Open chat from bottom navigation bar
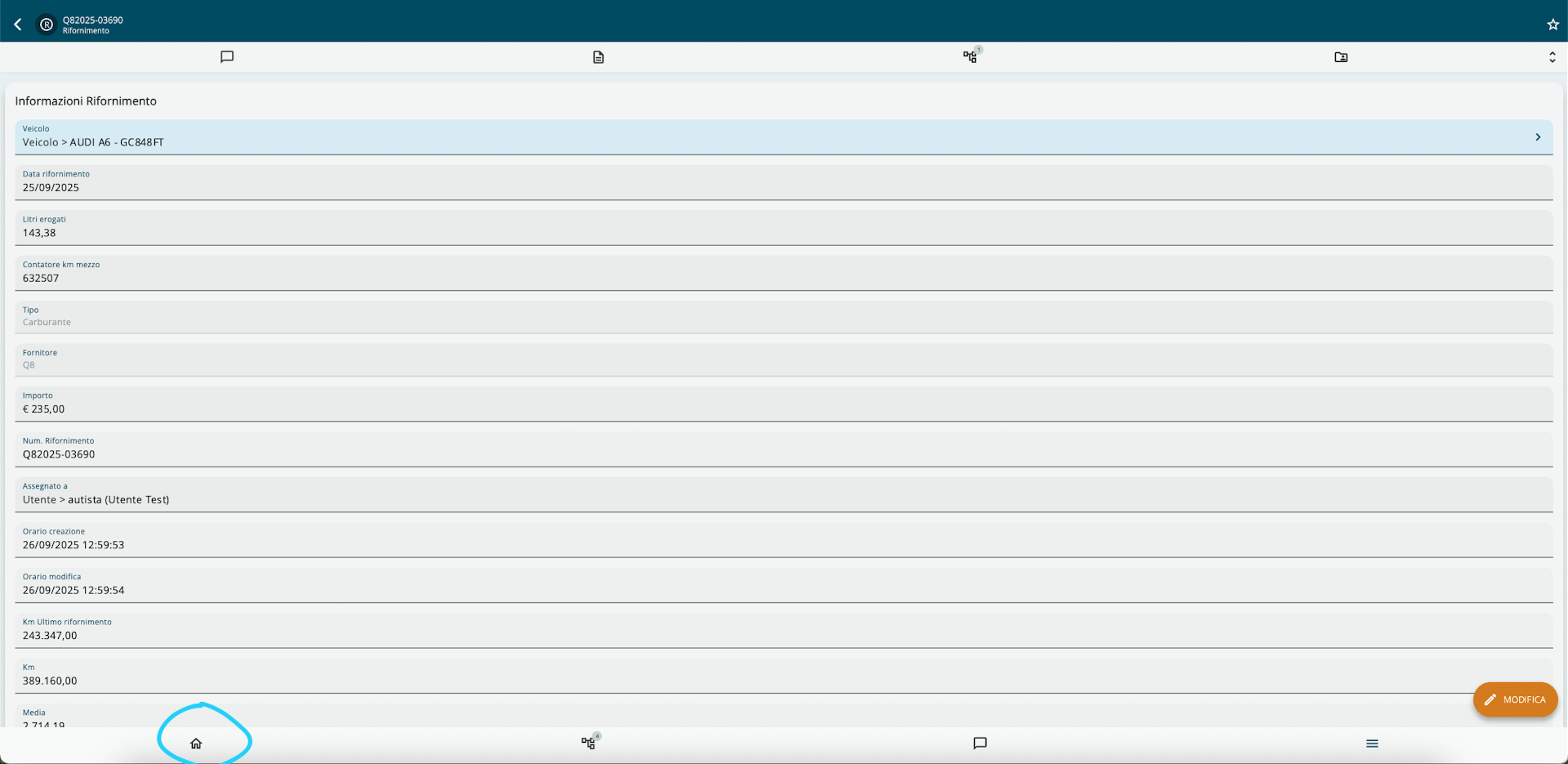The image size is (1568, 764). coord(980,744)
